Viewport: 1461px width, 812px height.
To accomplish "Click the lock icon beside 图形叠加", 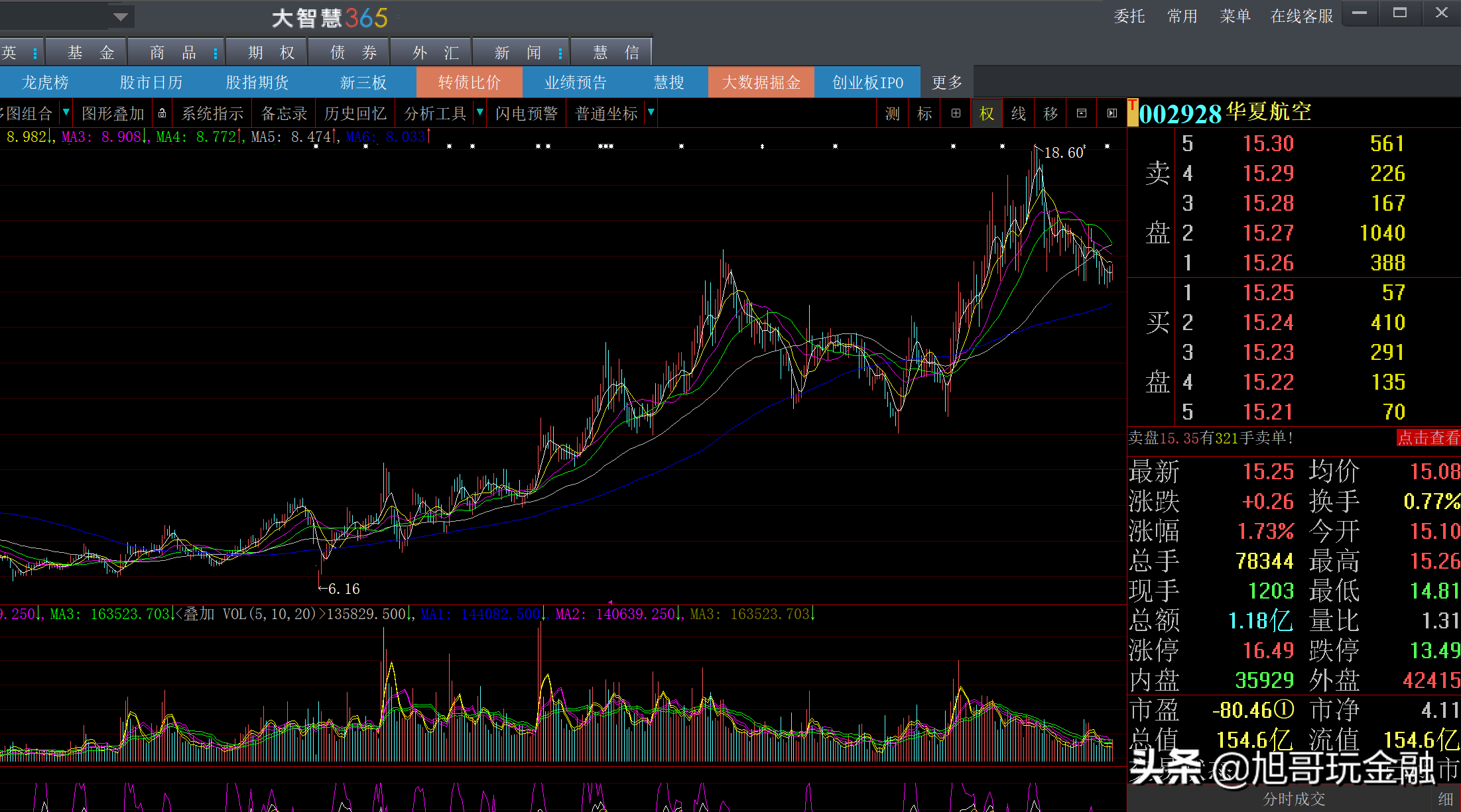I will click(162, 113).
